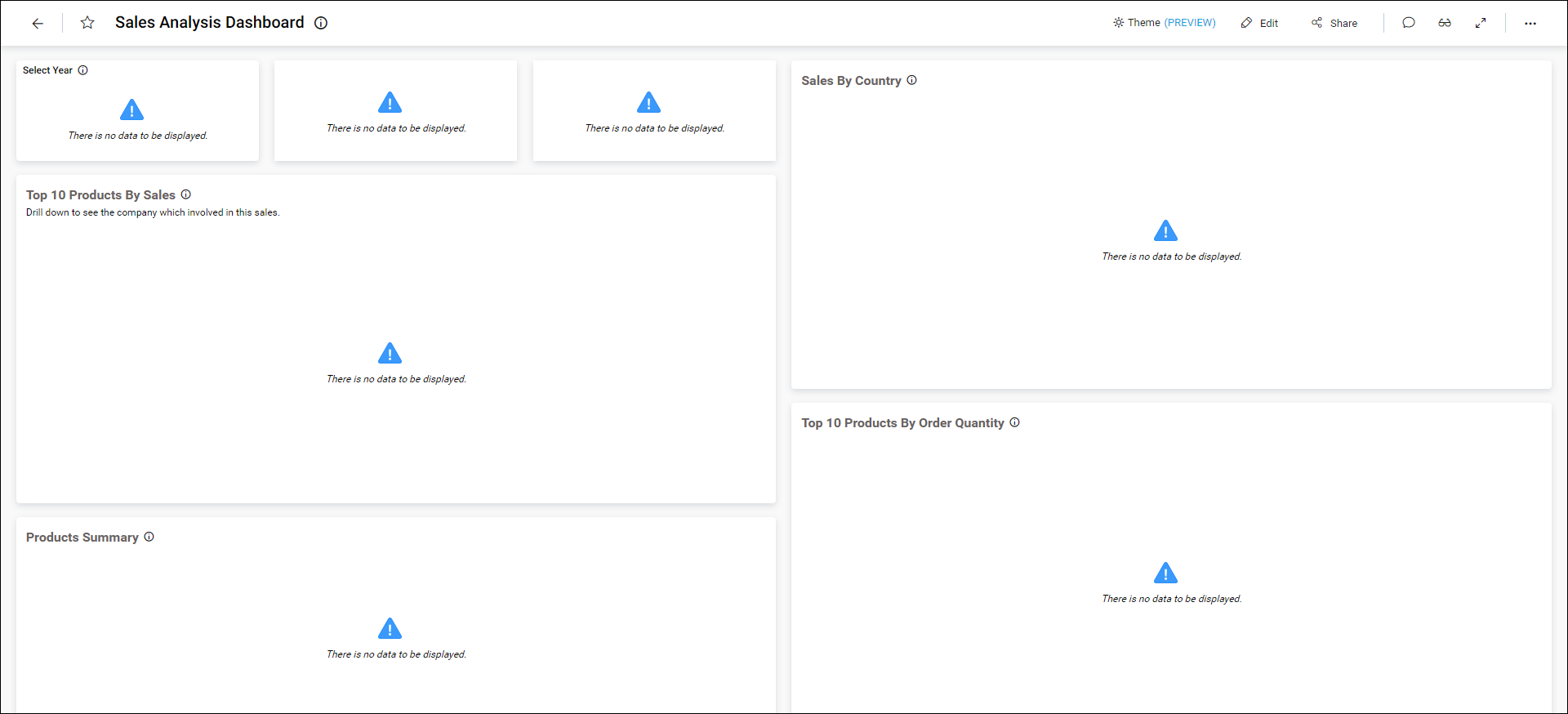Image resolution: width=1568 pixels, height=714 pixels.
Task: Click the Top 10 Products By Sales title
Action: pos(100,195)
